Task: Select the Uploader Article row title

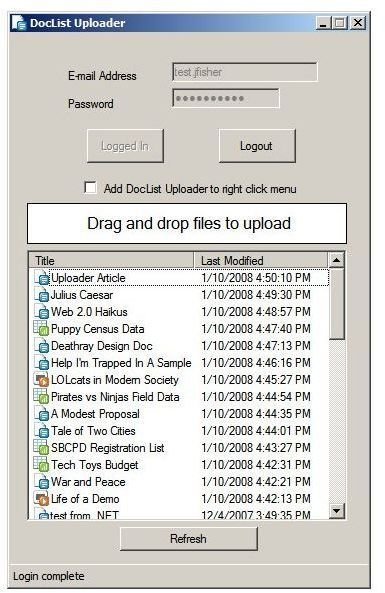Action: pyautogui.click(x=88, y=278)
